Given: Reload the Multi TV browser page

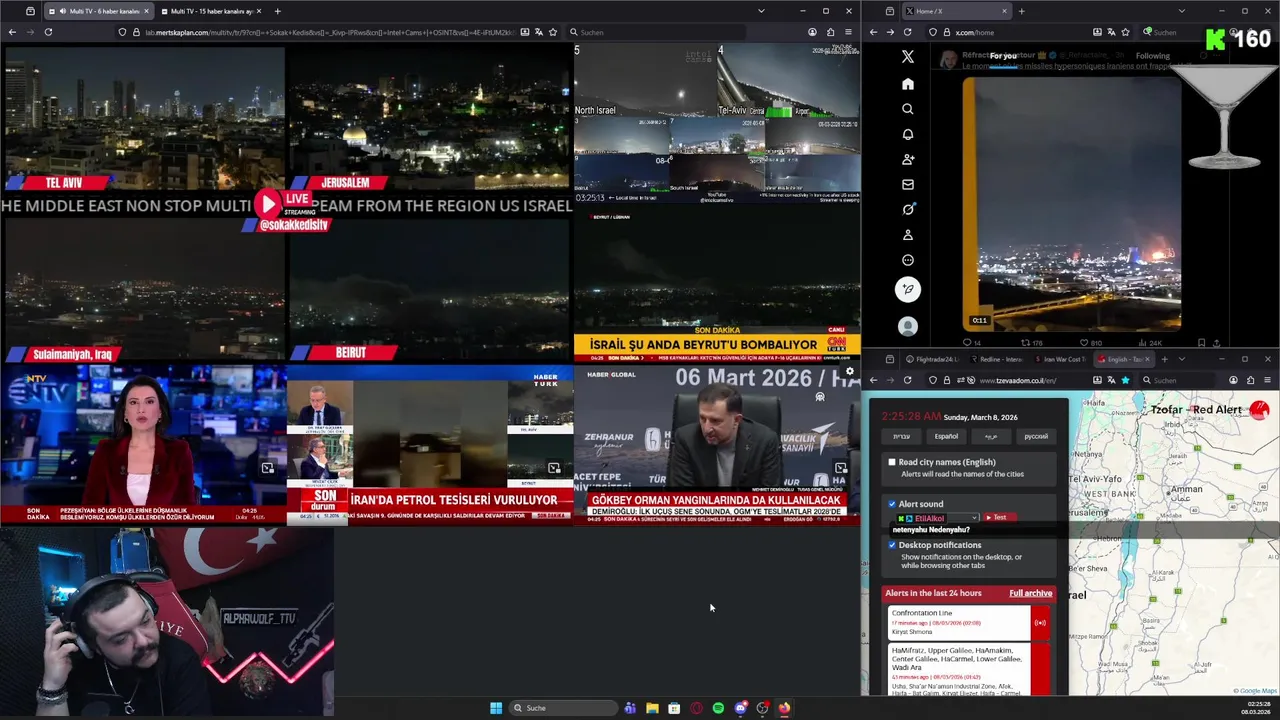Looking at the screenshot, I should pos(48,32).
